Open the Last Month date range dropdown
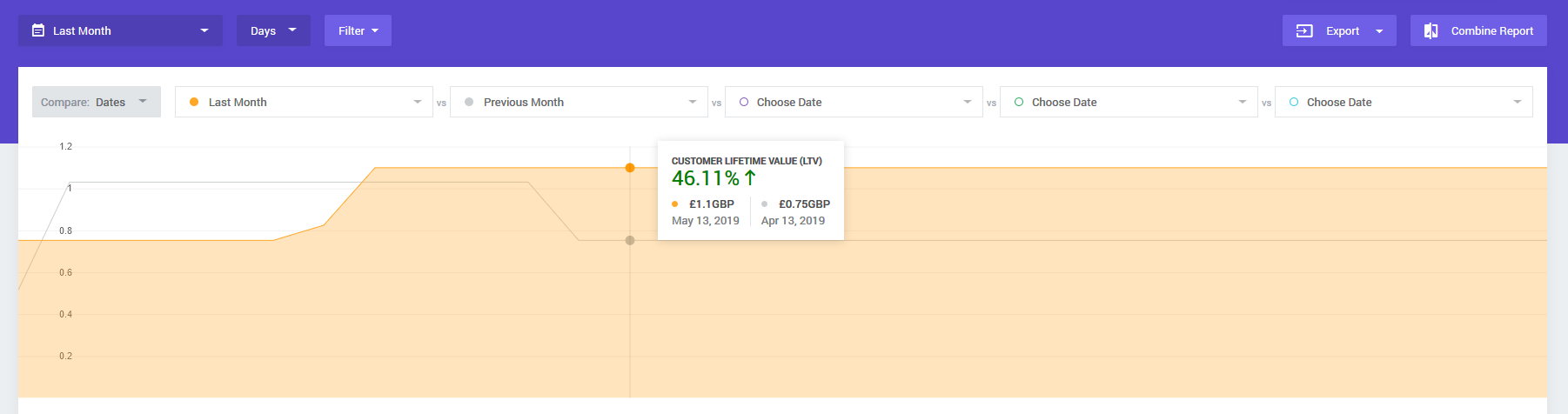Viewport: 1568px width, 414px height. (120, 30)
